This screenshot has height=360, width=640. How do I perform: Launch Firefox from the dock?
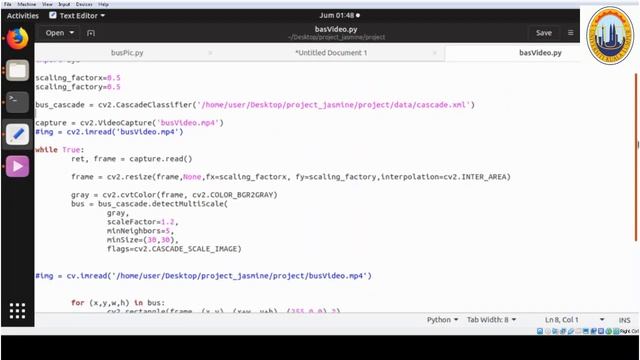(17, 38)
